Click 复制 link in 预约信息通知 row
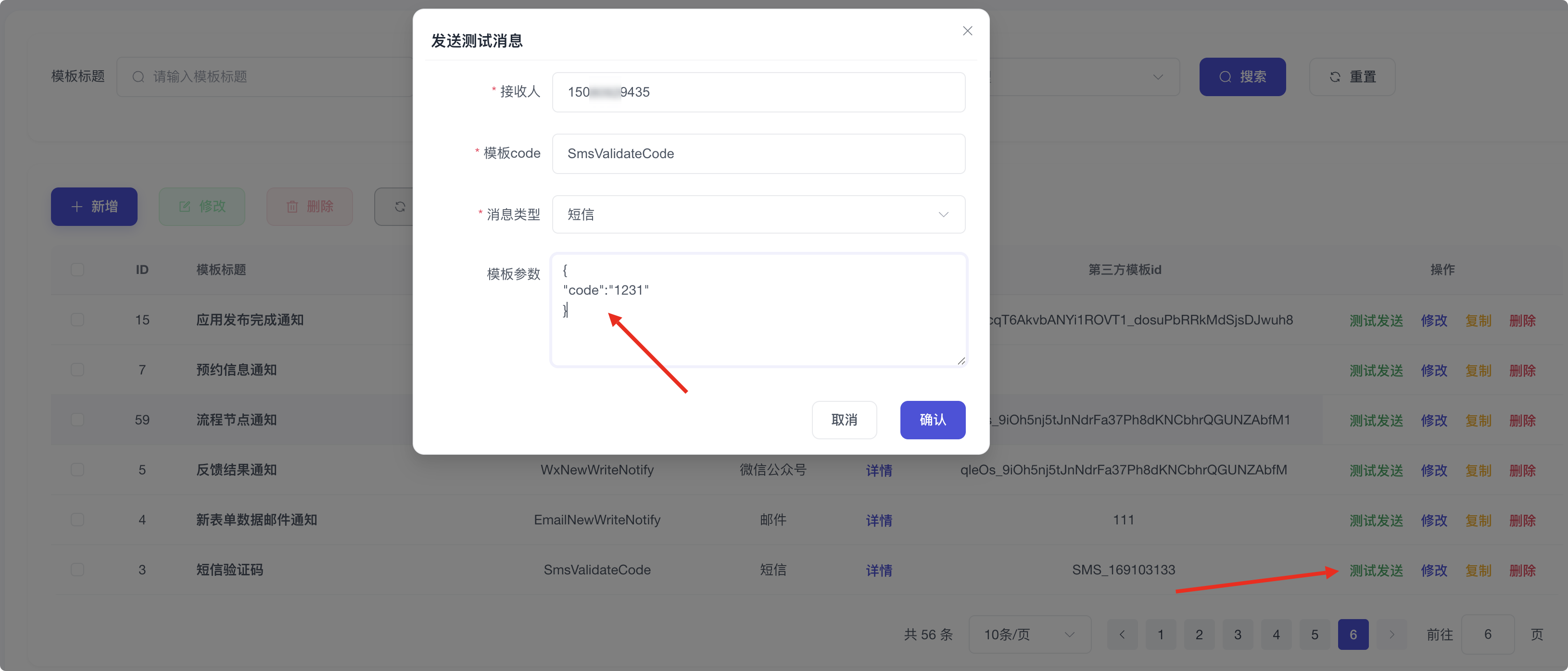 (1478, 371)
